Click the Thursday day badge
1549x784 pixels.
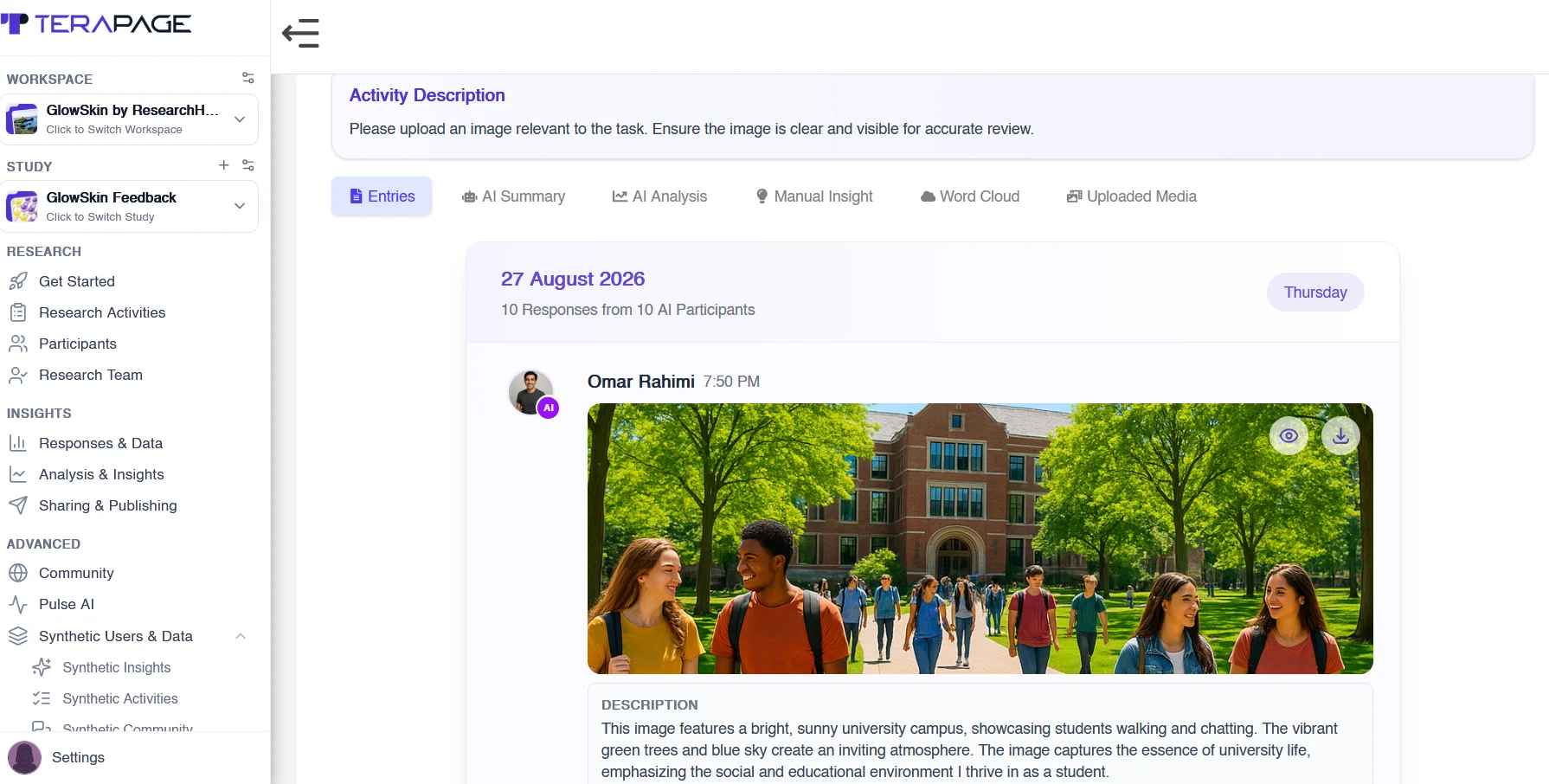point(1315,292)
